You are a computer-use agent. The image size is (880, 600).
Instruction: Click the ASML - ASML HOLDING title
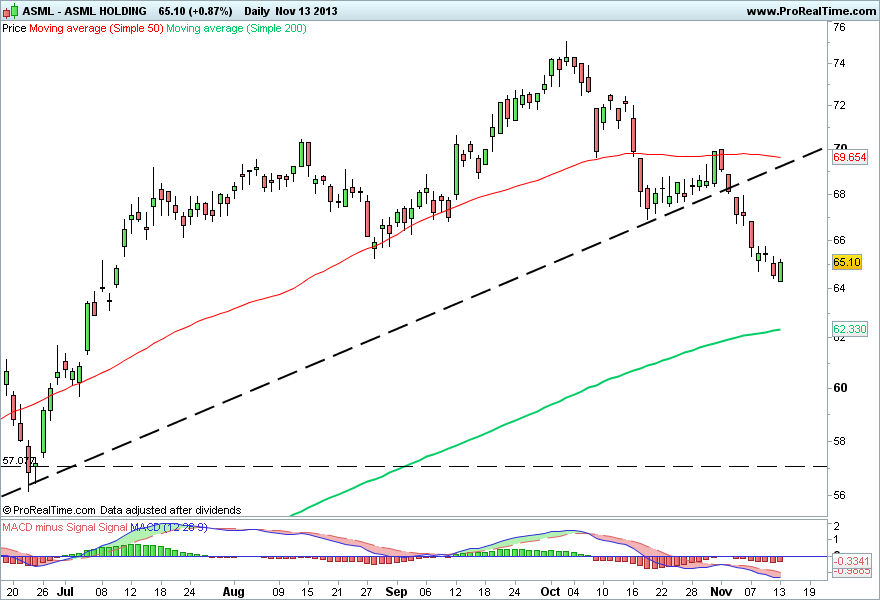84,11
